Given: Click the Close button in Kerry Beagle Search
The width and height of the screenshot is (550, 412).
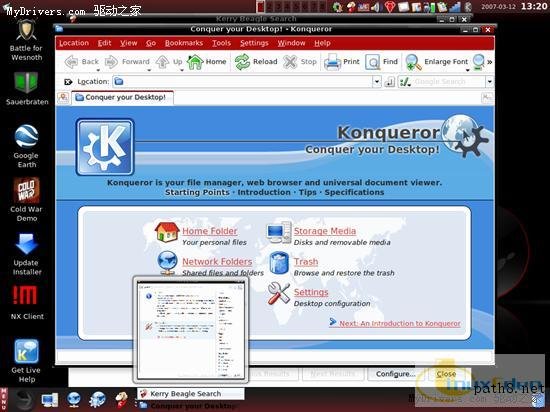Looking at the screenshot, I should [x=446, y=374].
